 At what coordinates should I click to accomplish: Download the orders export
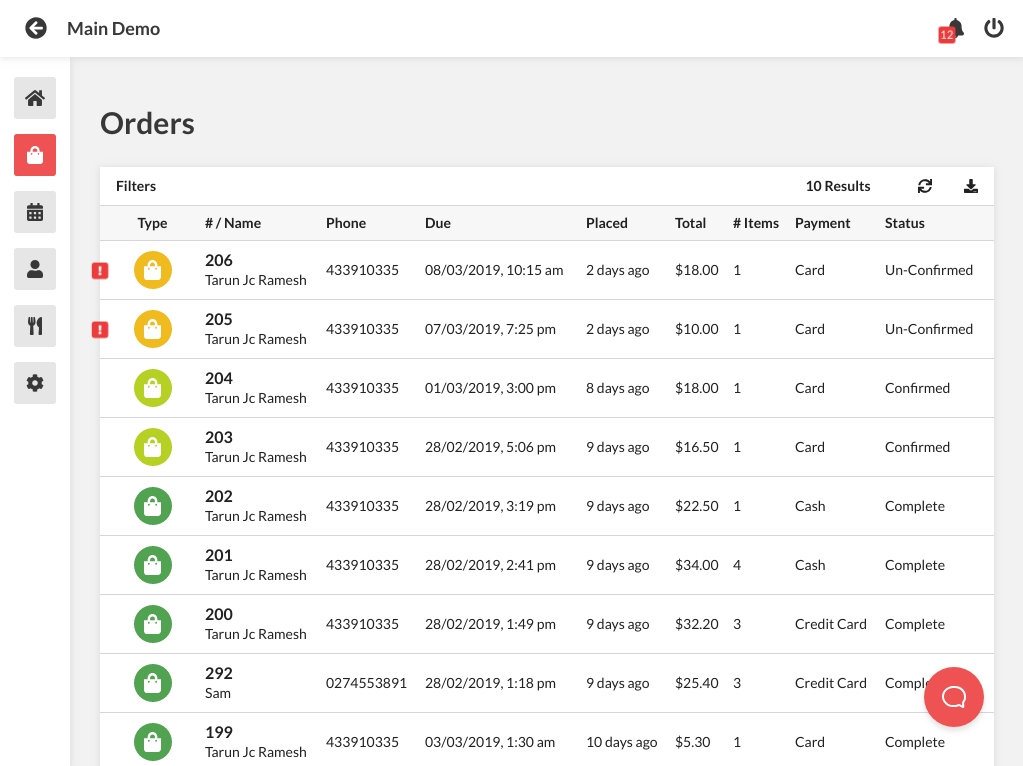coord(970,186)
